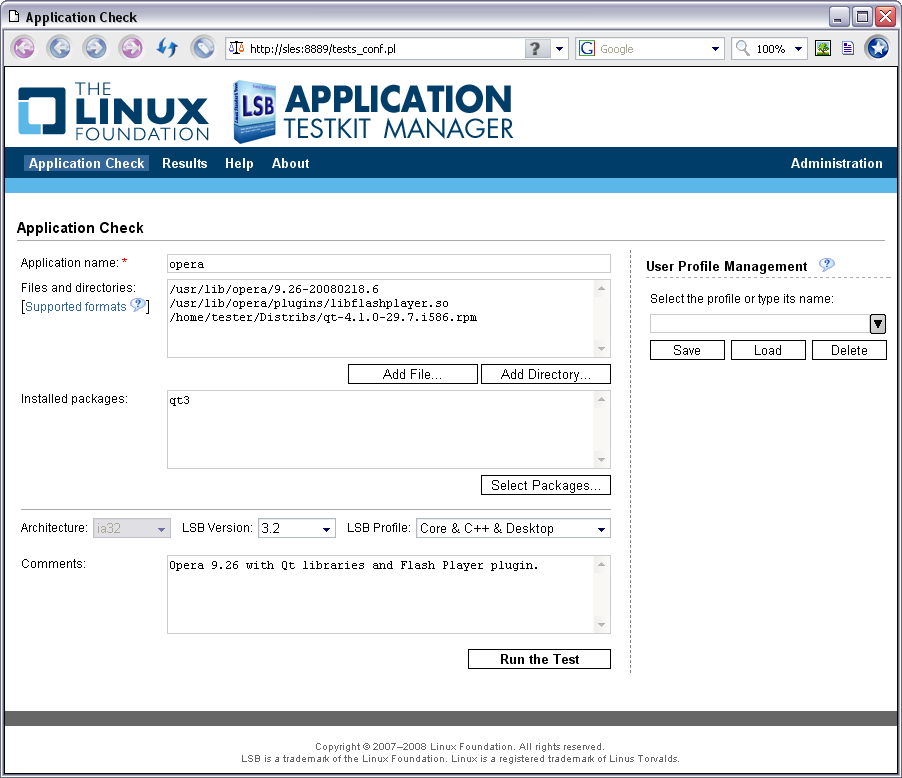Click the Wand tag icon in the toolbar
Image resolution: width=902 pixels, height=778 pixels.
203,48
